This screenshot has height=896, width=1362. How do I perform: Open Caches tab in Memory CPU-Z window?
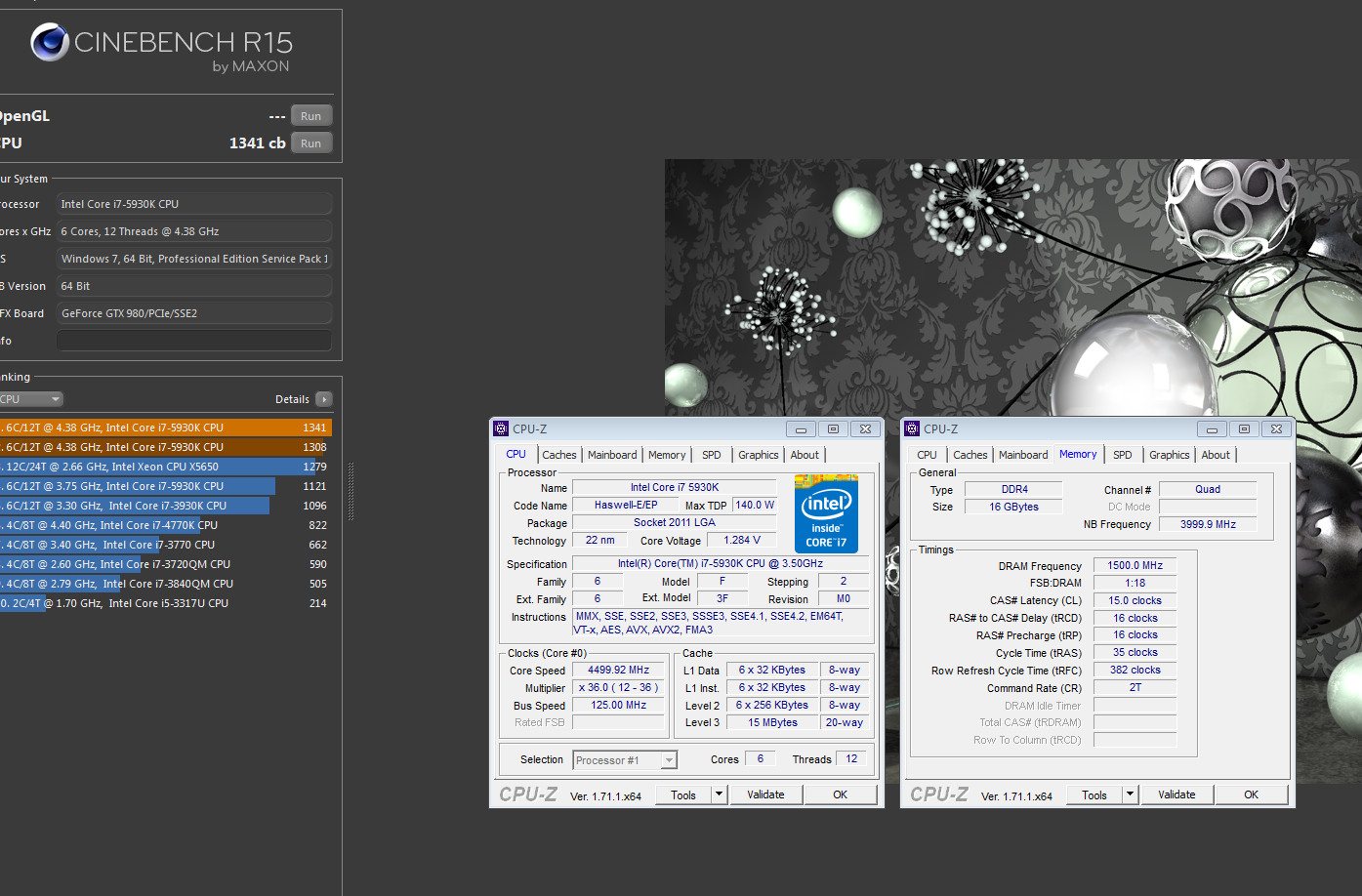click(x=970, y=455)
